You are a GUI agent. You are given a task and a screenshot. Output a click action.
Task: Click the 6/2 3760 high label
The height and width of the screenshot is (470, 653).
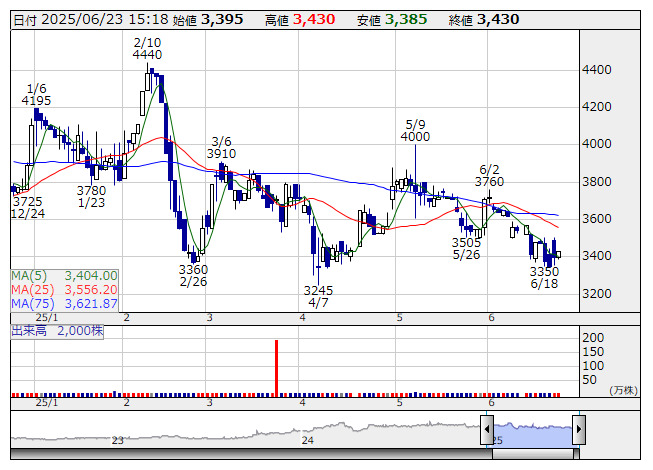click(x=489, y=175)
